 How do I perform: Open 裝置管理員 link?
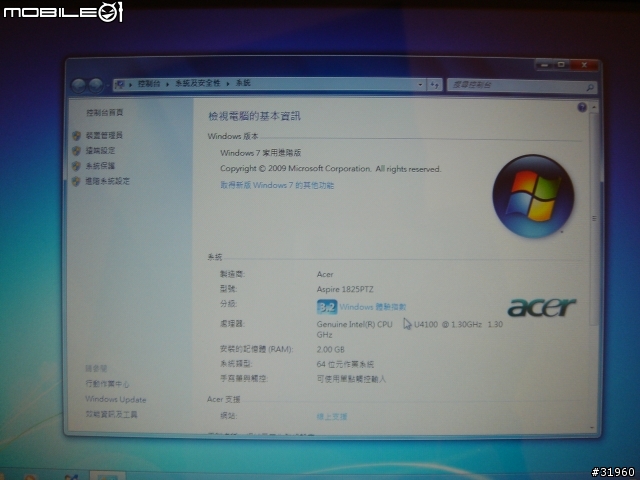coord(104,135)
